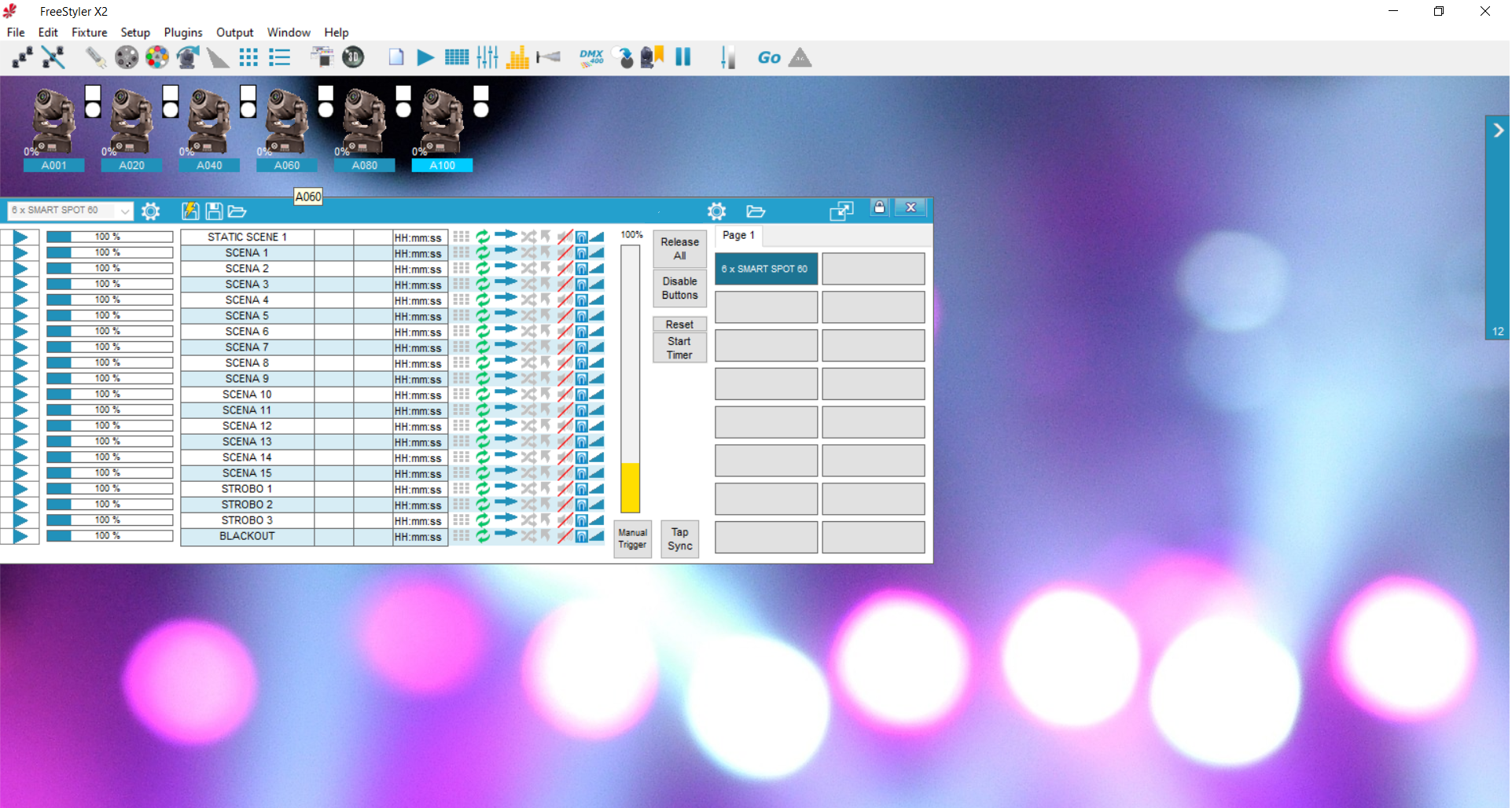
Task: Open the Fixture menu
Action: [x=90, y=32]
